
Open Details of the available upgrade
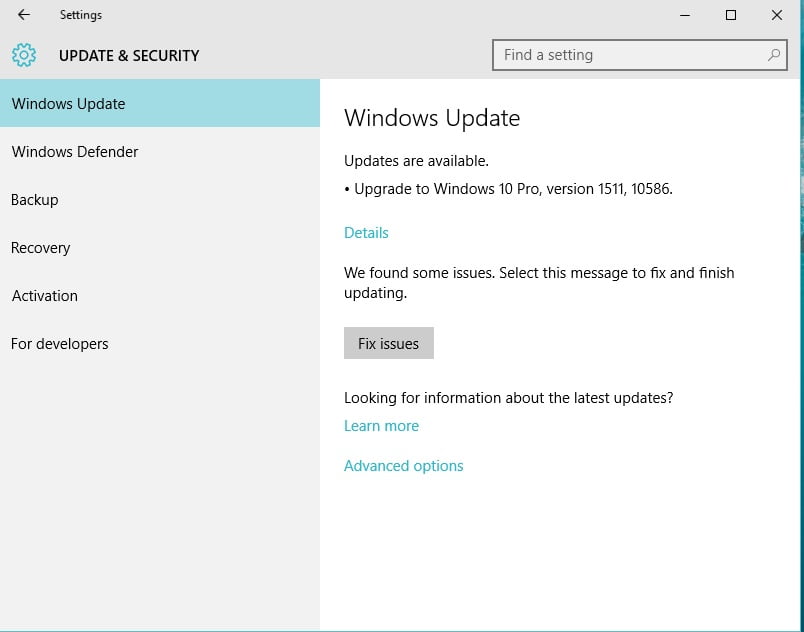click(x=366, y=232)
